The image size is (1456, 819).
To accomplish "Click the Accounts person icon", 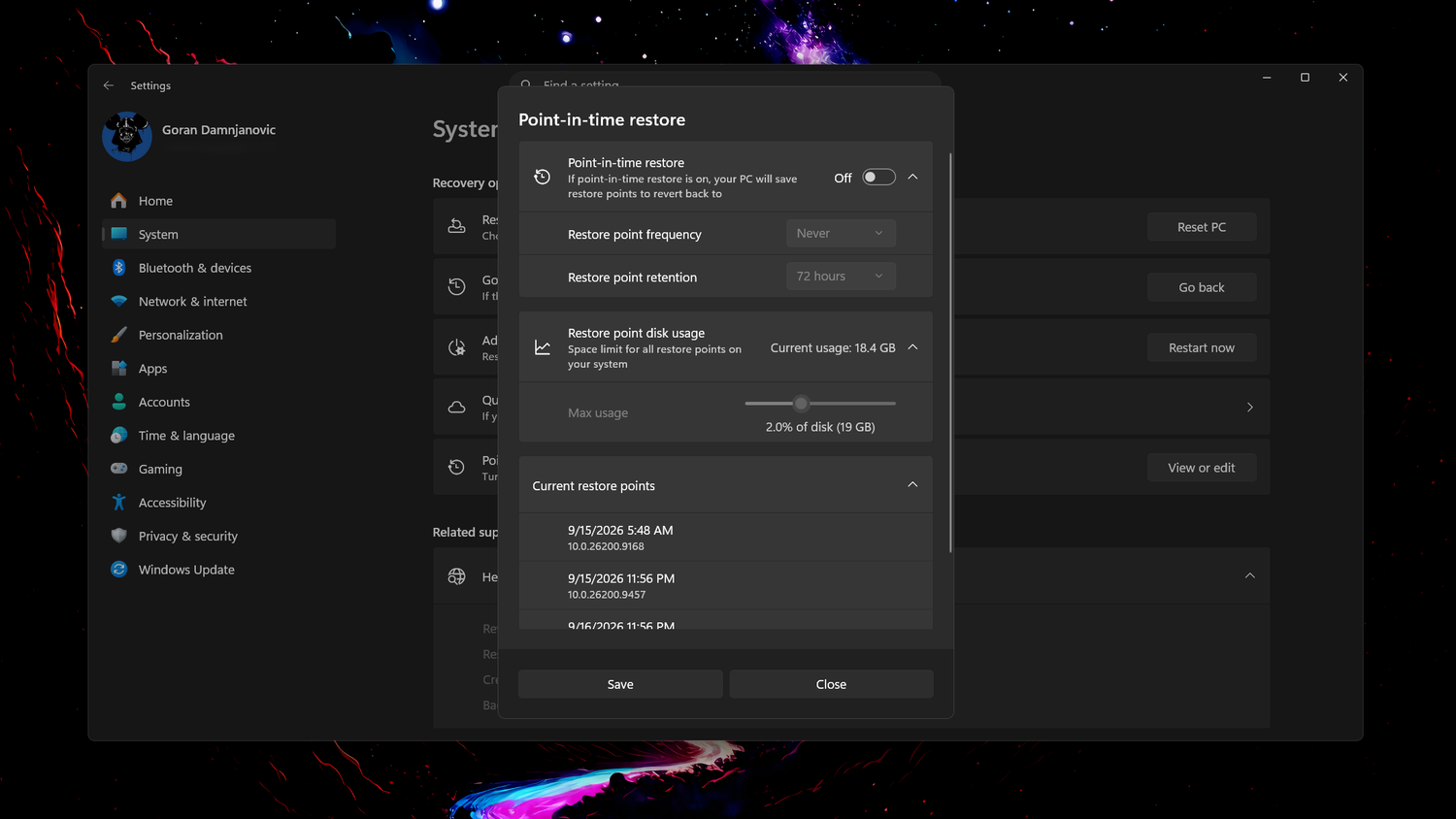I will click(118, 402).
